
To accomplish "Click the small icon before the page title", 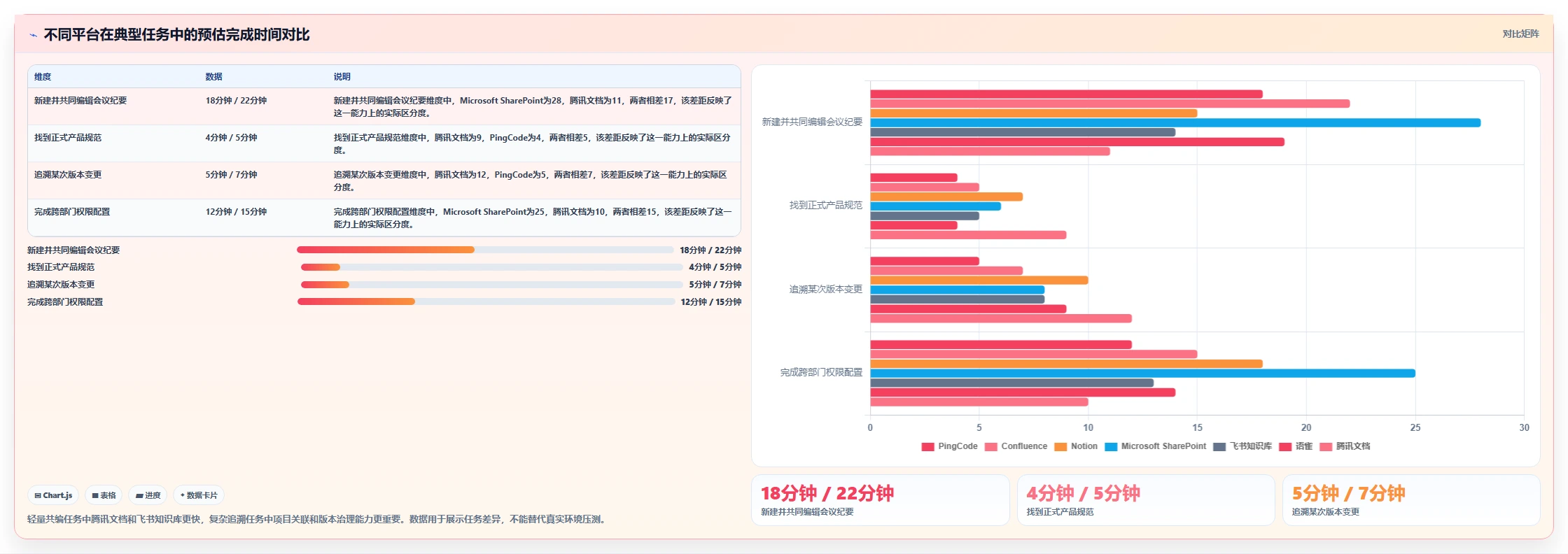I will (x=33, y=35).
